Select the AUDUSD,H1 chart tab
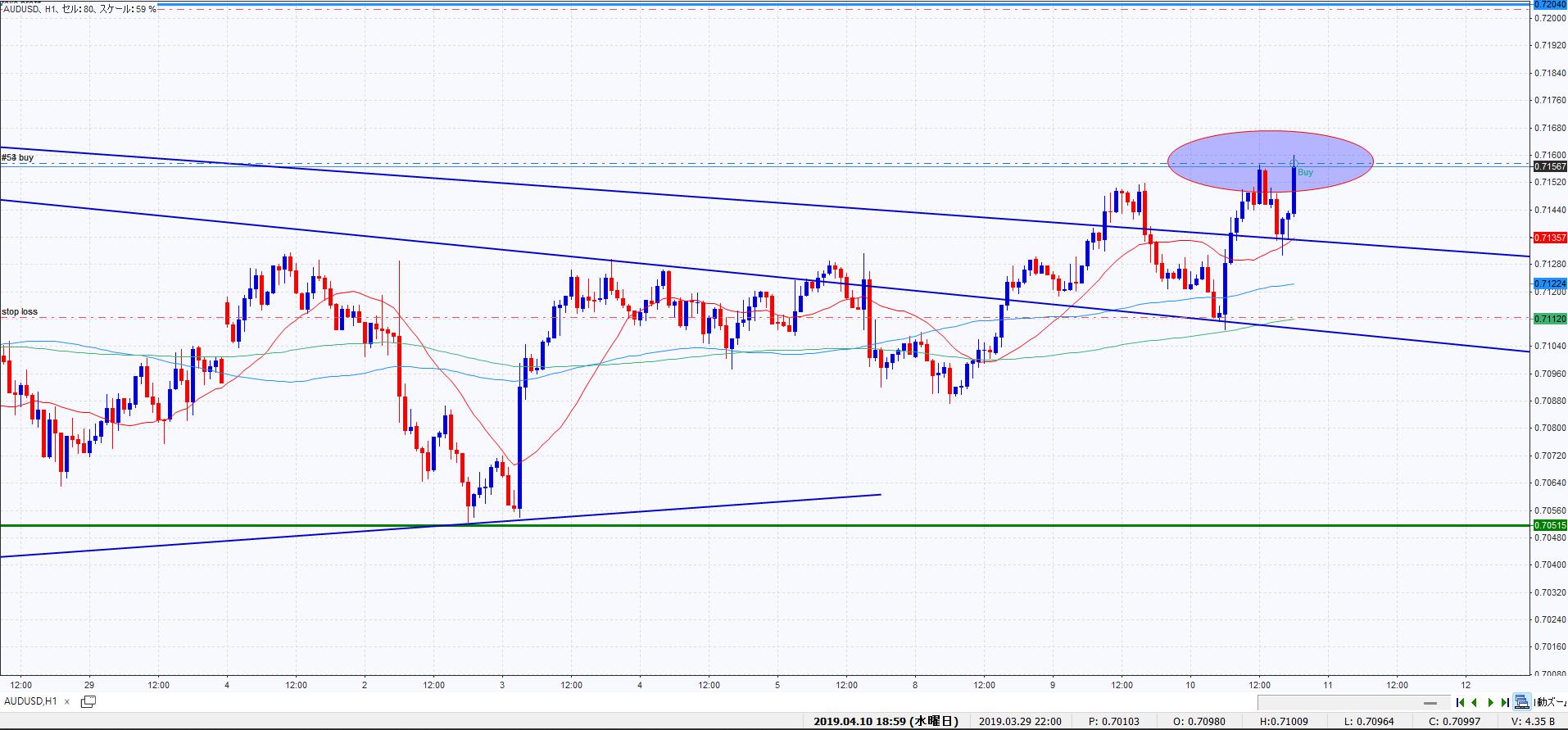This screenshot has height=730, width=1568. (x=30, y=701)
